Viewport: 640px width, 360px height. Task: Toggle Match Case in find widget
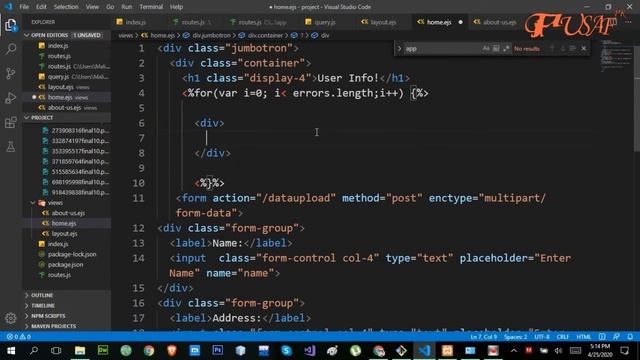click(x=486, y=49)
